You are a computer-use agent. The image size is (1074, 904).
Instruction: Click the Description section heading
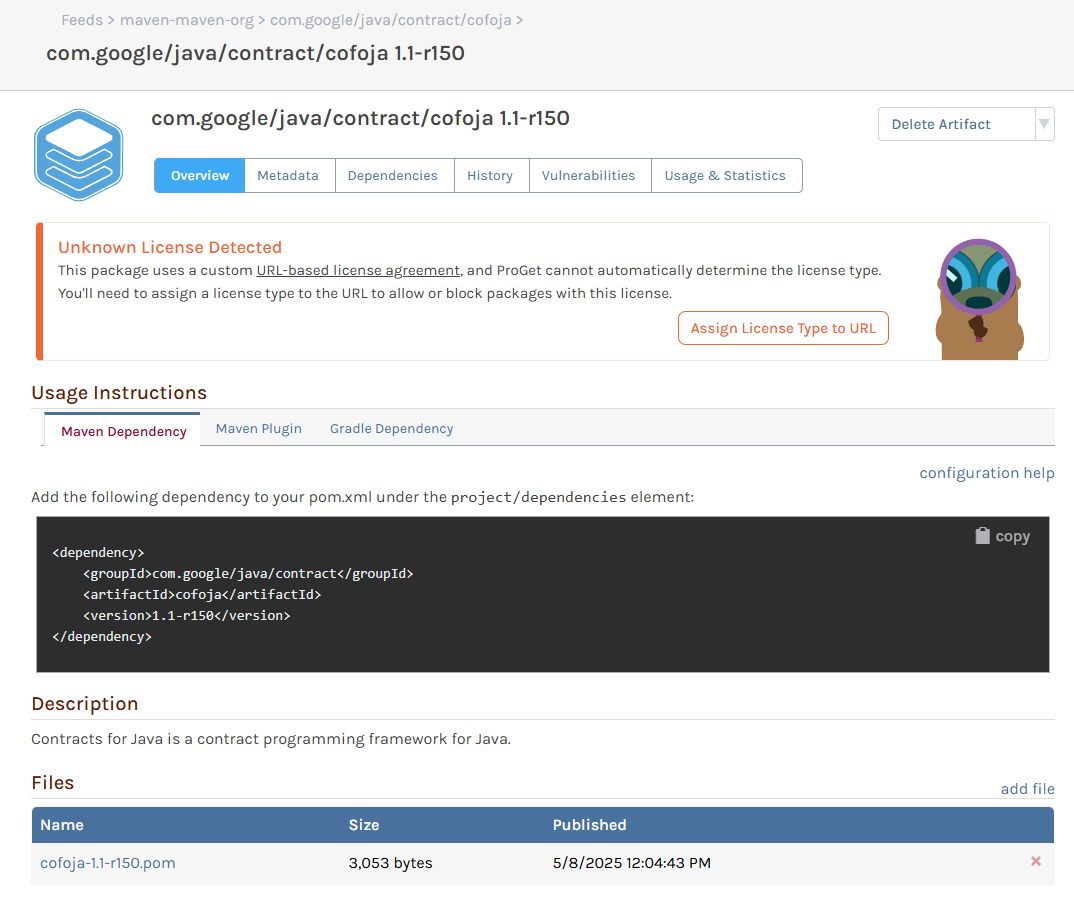pyautogui.click(x=85, y=704)
